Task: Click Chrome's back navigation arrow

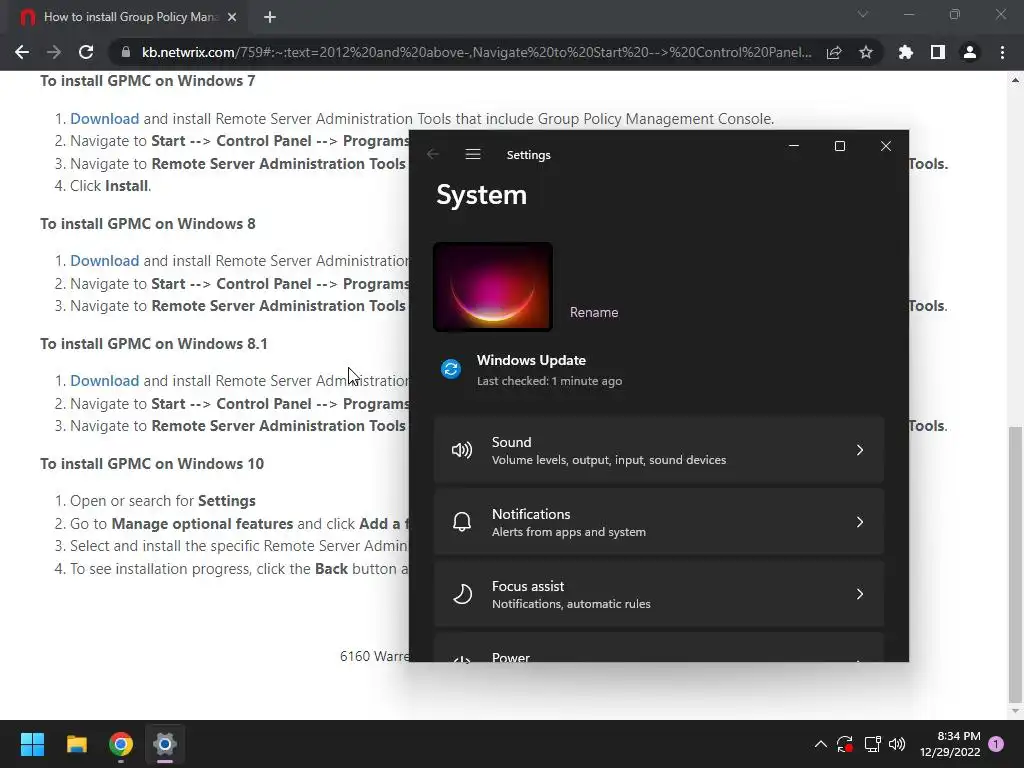Action: click(x=22, y=52)
